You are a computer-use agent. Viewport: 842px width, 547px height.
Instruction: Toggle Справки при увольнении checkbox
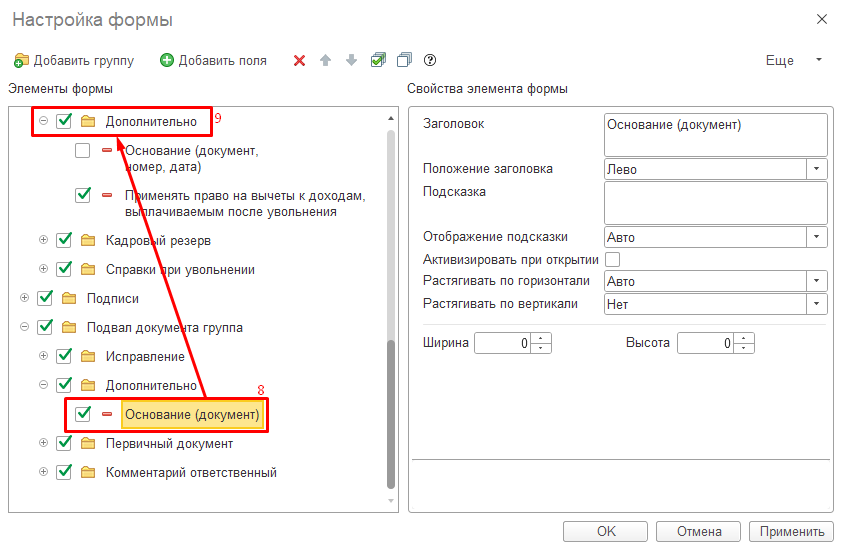64,269
